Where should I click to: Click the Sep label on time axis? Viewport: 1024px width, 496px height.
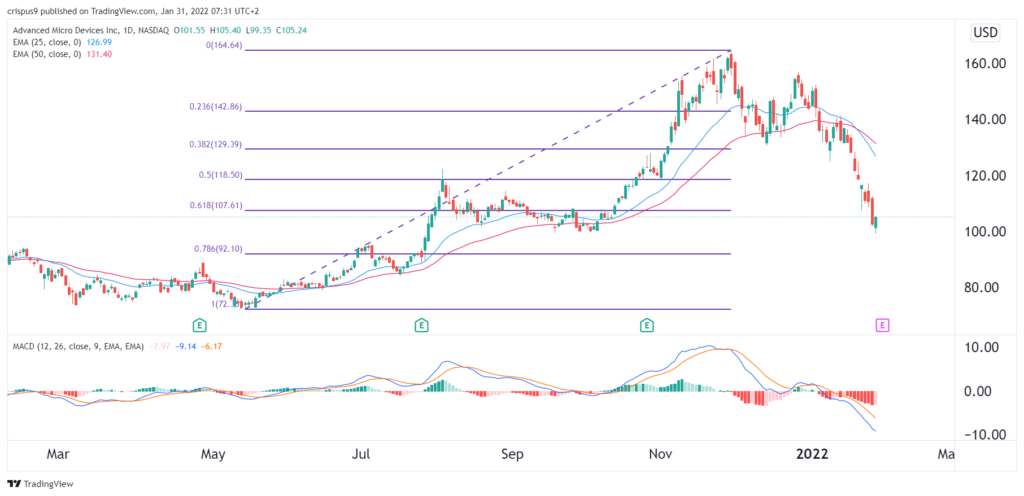(x=513, y=454)
